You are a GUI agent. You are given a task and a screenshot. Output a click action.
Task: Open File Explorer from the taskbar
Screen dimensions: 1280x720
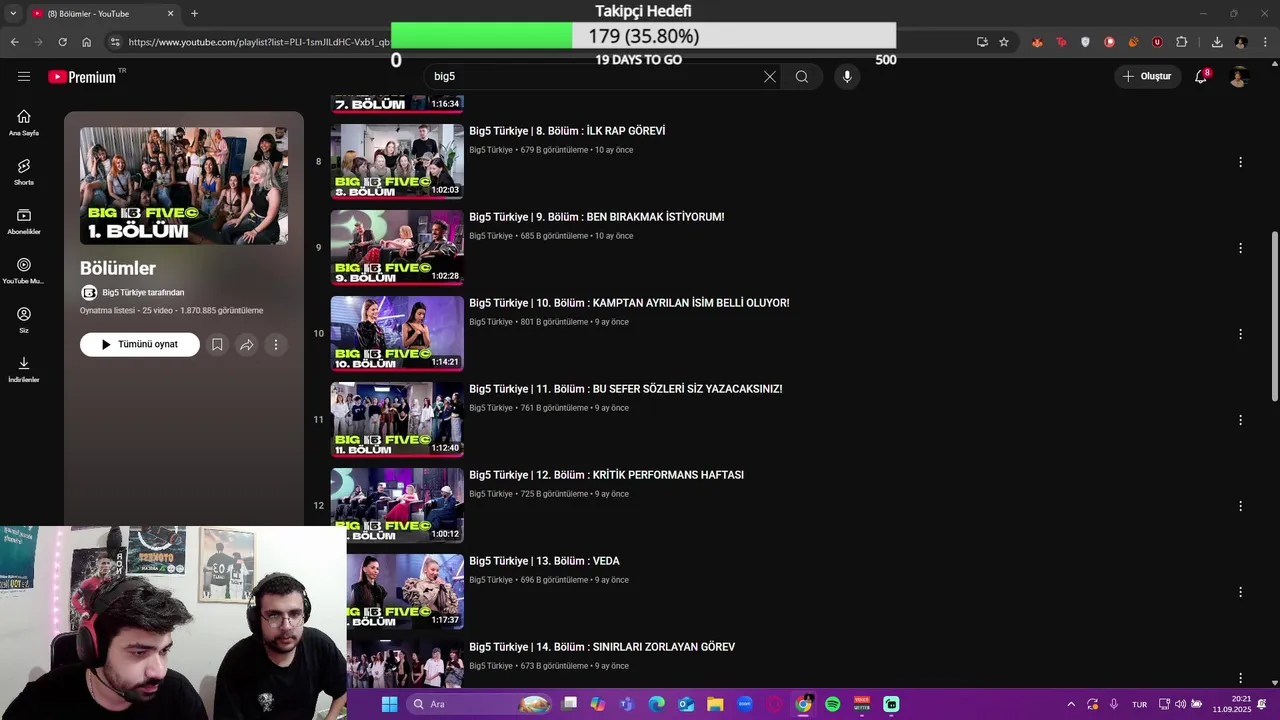715,704
